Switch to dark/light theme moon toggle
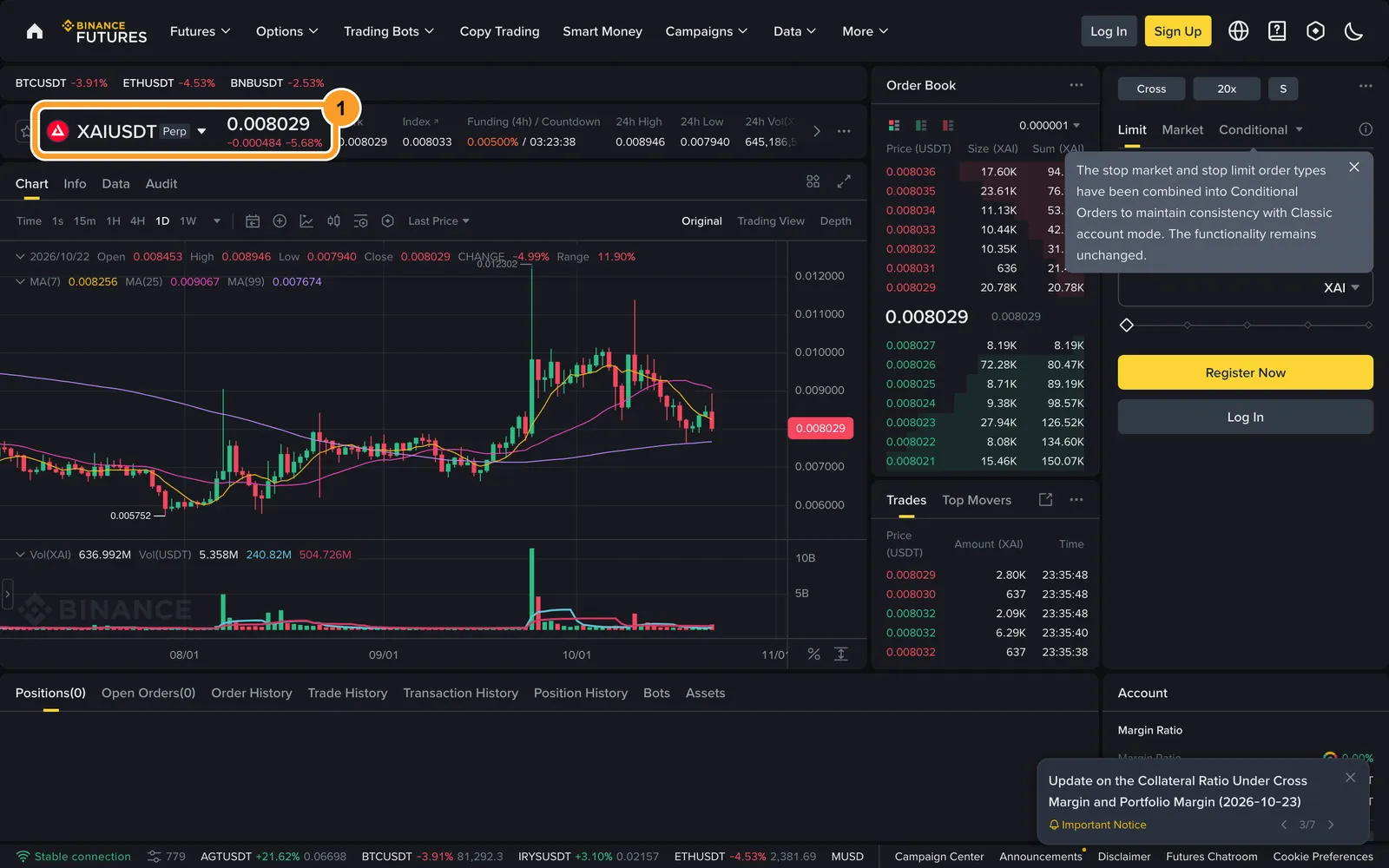The image size is (1389, 868). 1353,31
